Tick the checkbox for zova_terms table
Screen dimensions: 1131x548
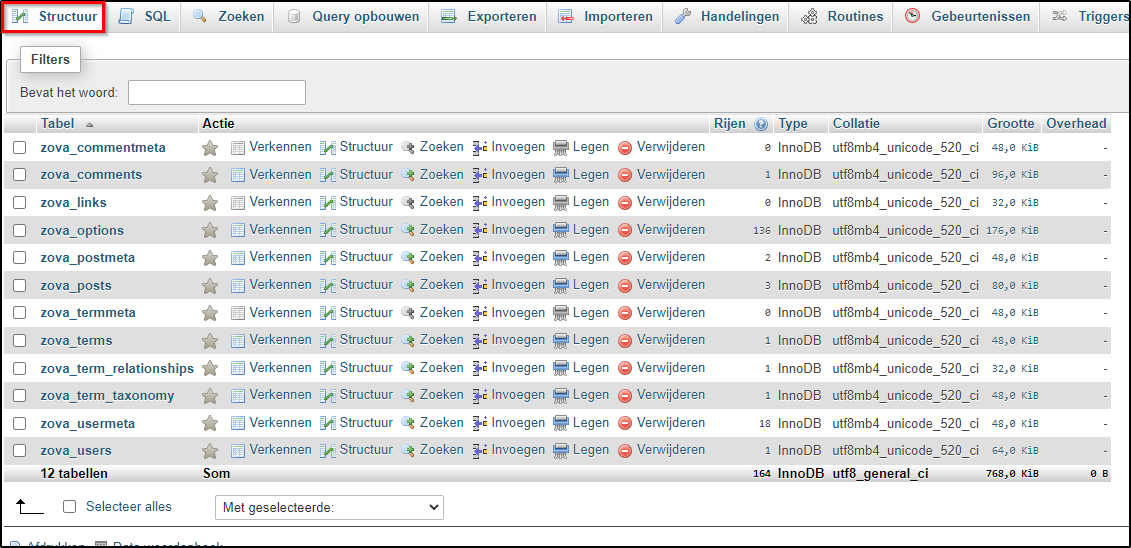(x=19, y=341)
